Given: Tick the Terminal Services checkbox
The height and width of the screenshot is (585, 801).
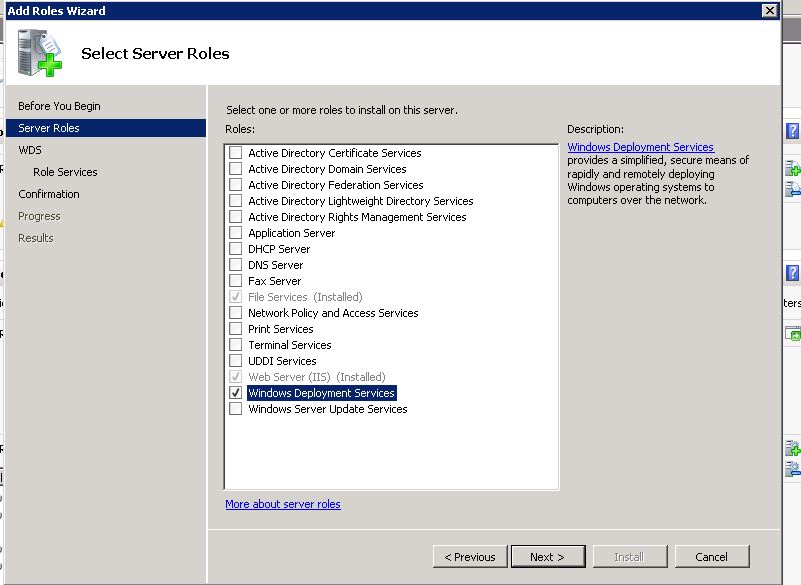Looking at the screenshot, I should 235,345.
